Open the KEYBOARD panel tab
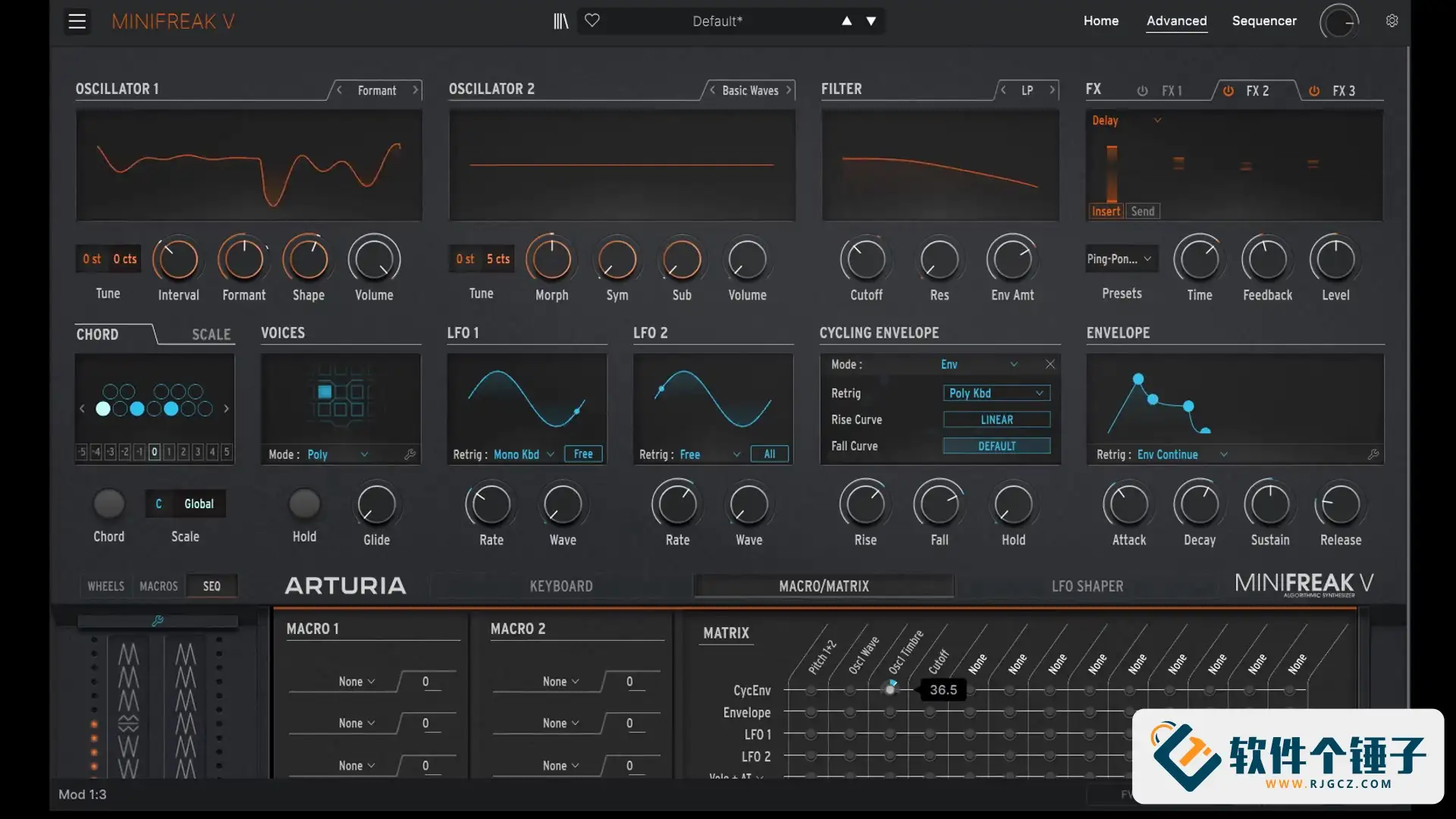Image resolution: width=1456 pixels, height=819 pixels. (x=561, y=586)
